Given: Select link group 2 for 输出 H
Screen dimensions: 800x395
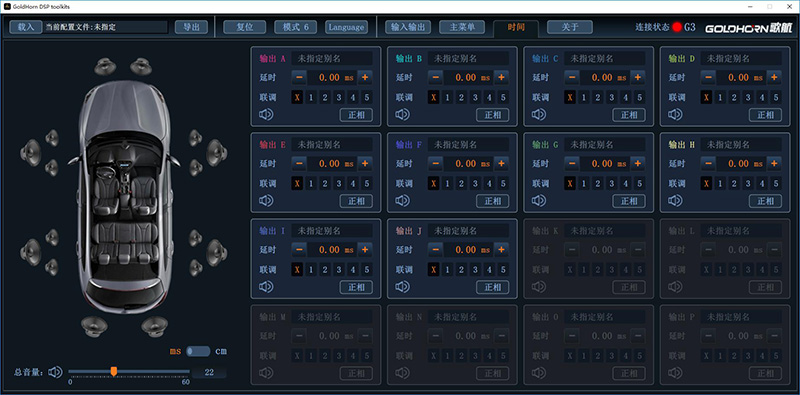Looking at the screenshot, I should (x=734, y=184).
